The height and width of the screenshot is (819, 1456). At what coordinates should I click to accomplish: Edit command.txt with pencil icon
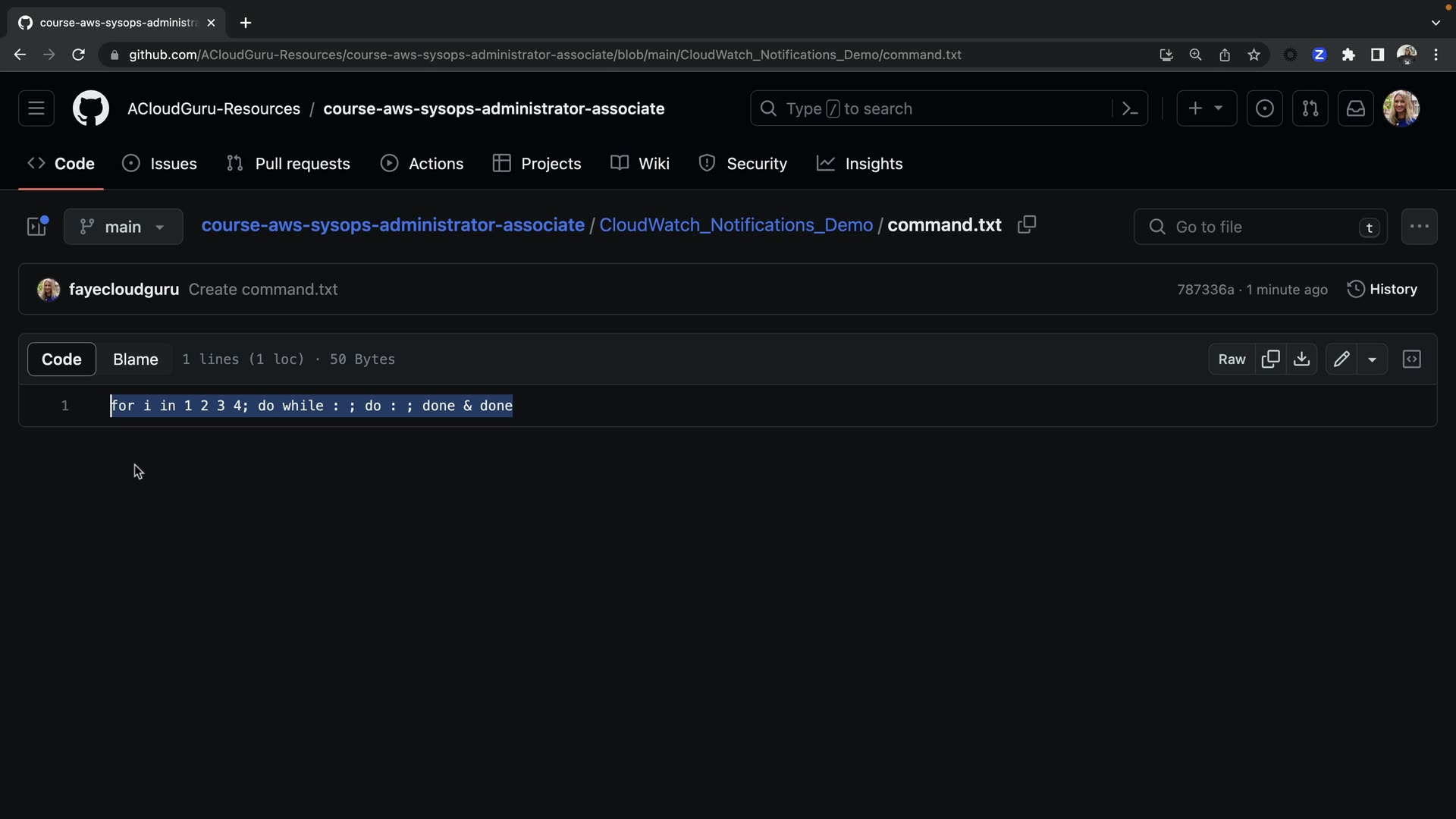coord(1341,359)
